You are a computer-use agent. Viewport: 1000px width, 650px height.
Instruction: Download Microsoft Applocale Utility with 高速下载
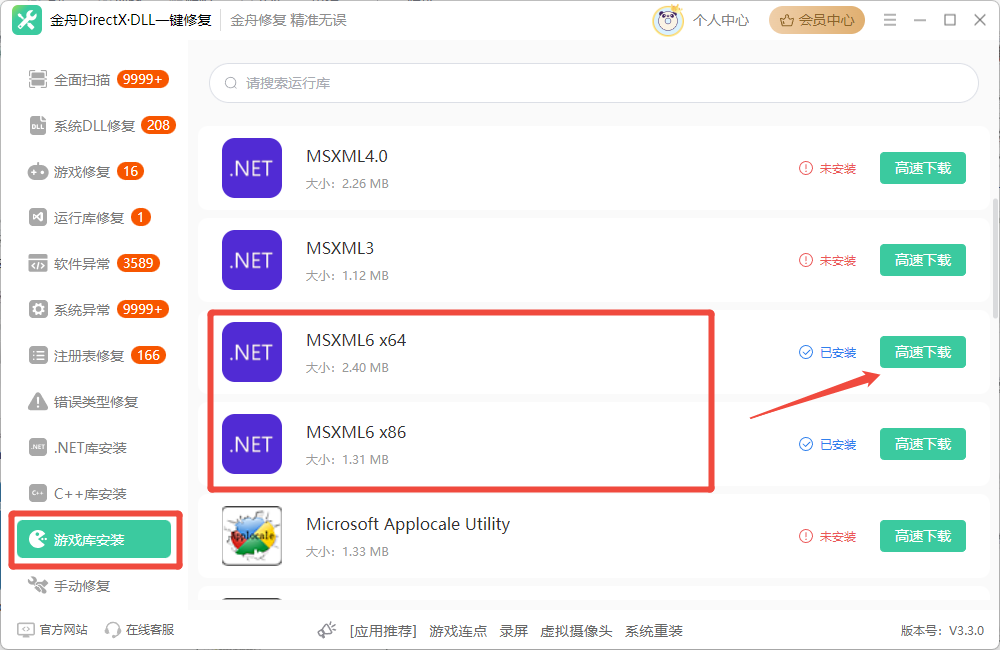tap(923, 536)
